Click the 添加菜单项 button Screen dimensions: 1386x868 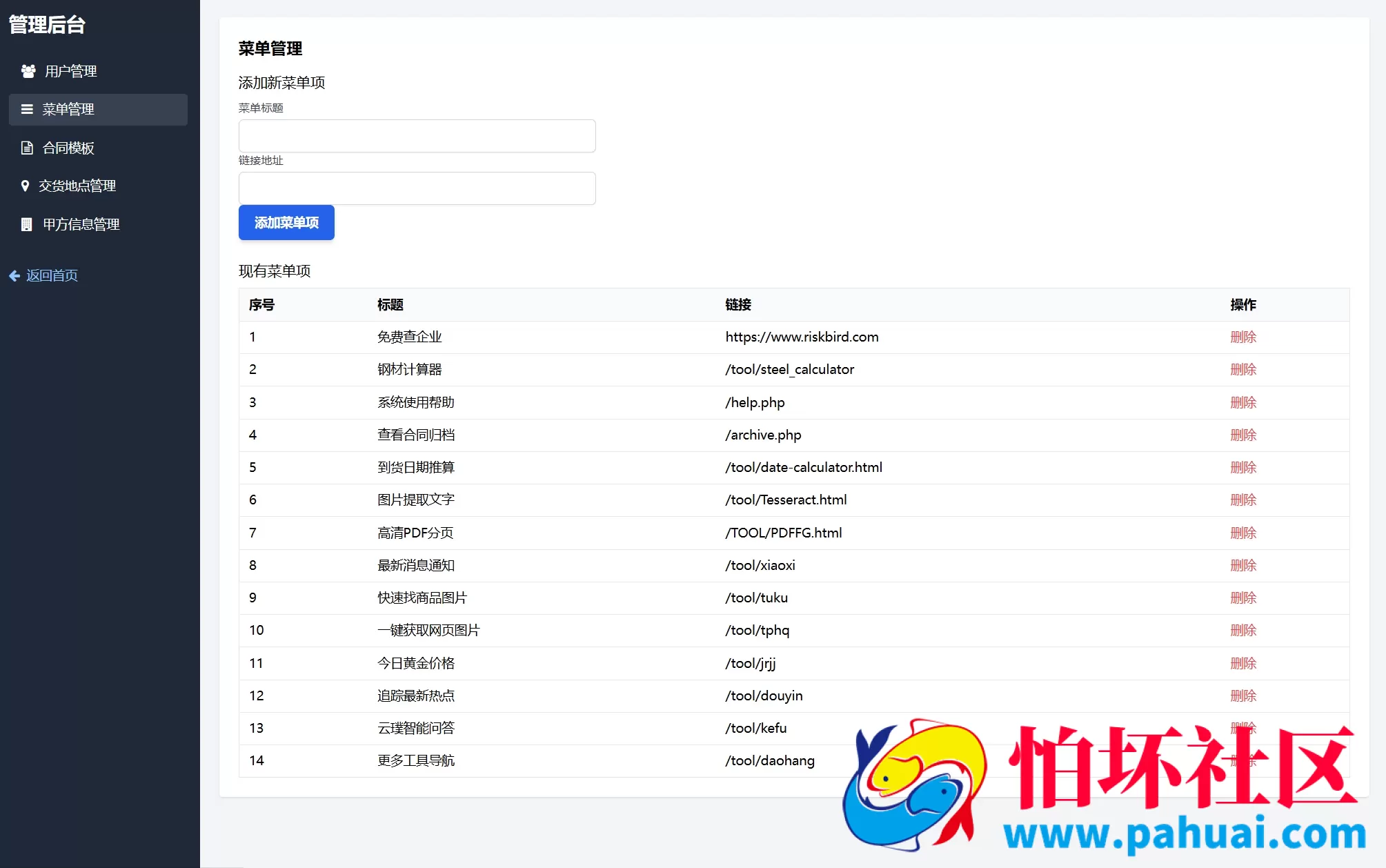tap(286, 222)
